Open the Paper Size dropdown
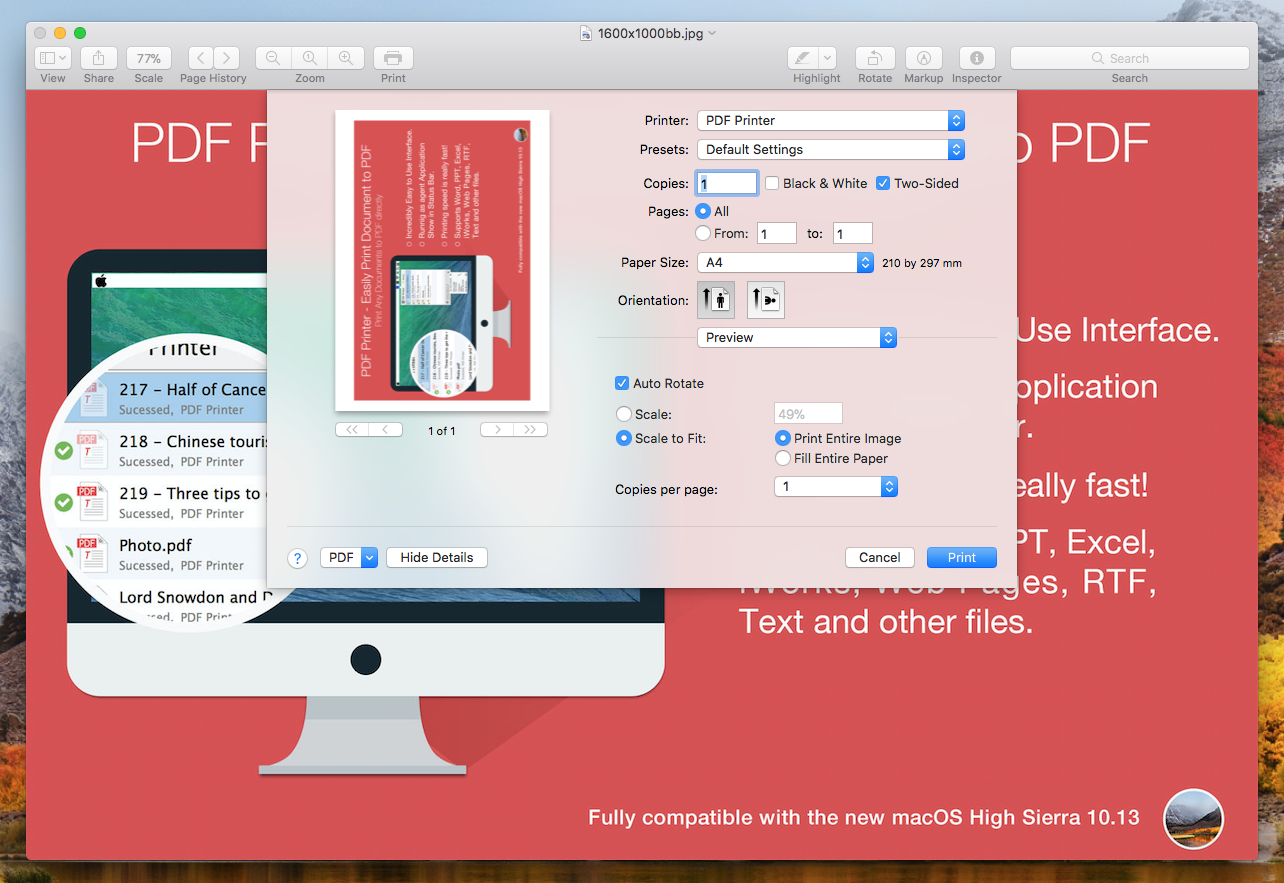This screenshot has height=883, width=1284. click(786, 263)
